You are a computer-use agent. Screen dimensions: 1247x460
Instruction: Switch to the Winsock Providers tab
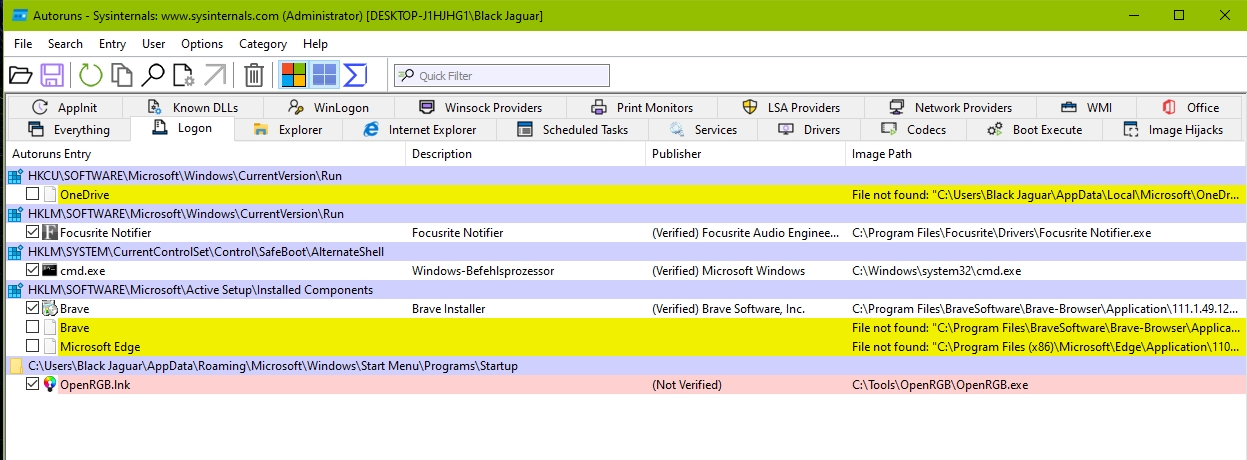480,107
